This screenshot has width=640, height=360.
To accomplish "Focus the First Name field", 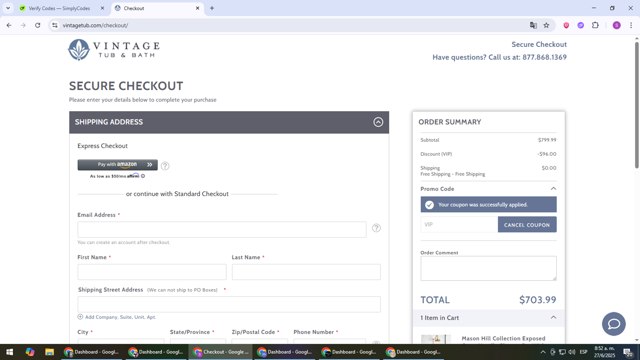I will click(x=152, y=272).
